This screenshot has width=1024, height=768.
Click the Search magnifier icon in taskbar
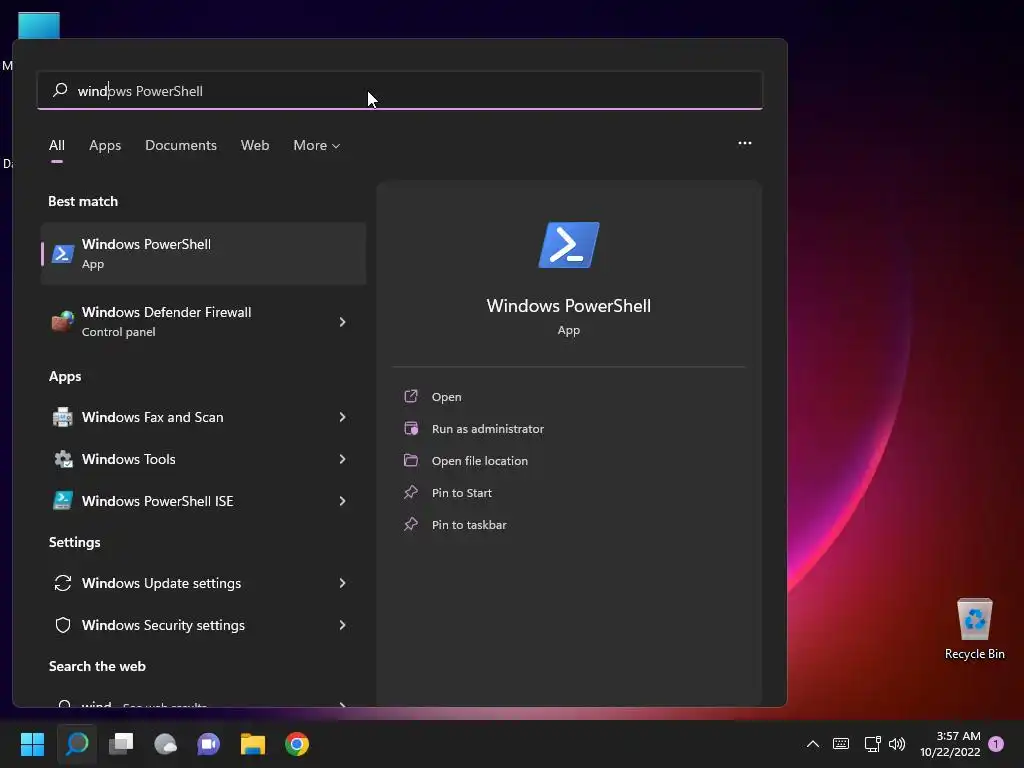[77, 744]
